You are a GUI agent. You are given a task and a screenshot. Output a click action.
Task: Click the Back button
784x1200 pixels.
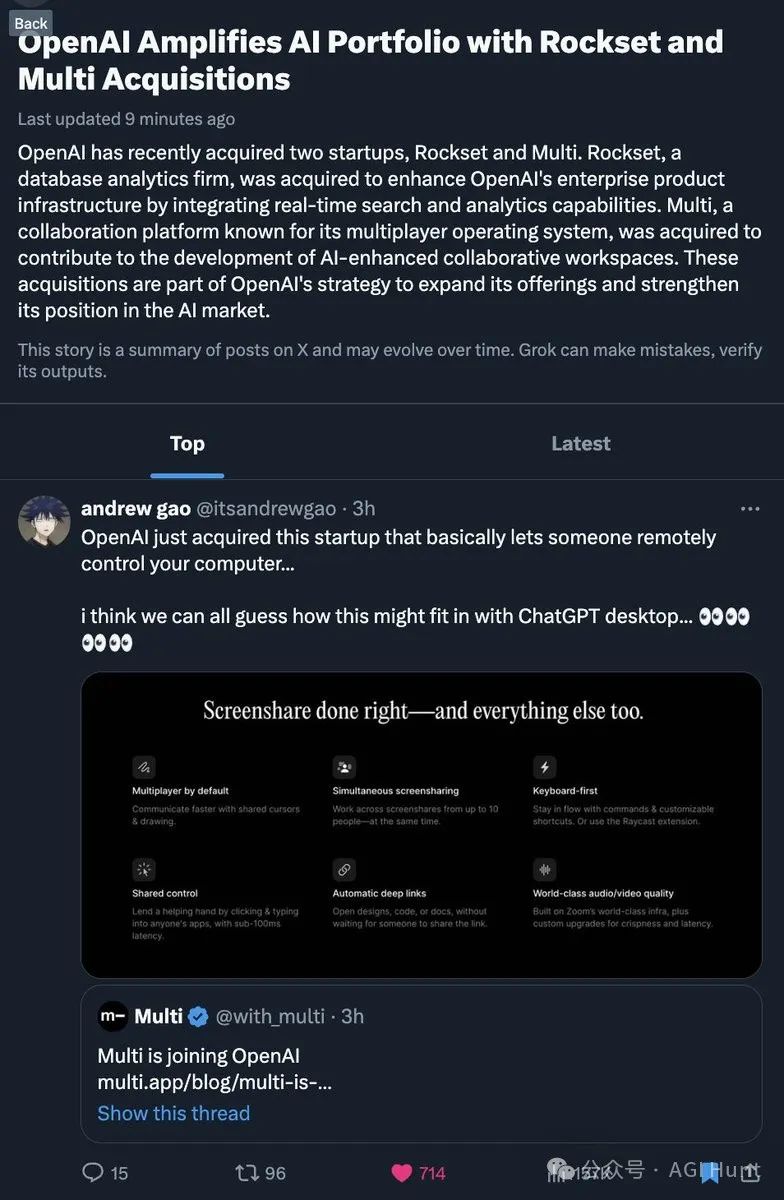tap(30, 22)
